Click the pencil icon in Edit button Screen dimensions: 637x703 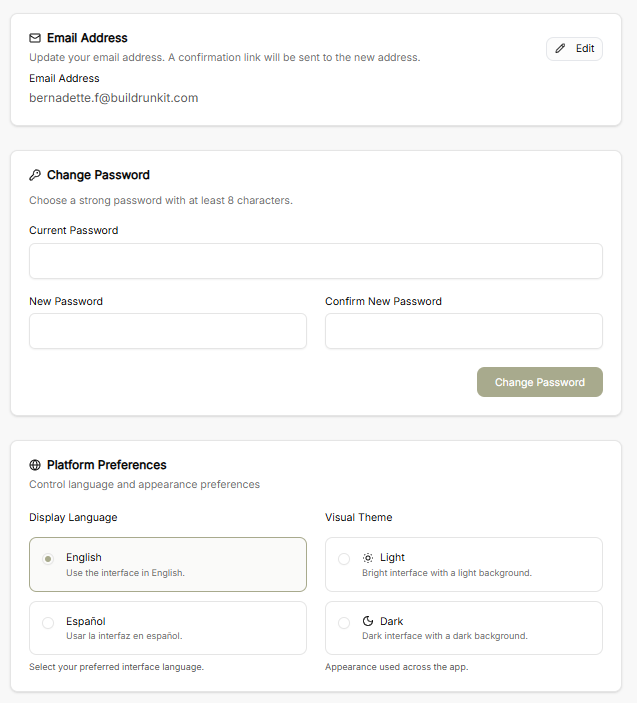(560, 48)
